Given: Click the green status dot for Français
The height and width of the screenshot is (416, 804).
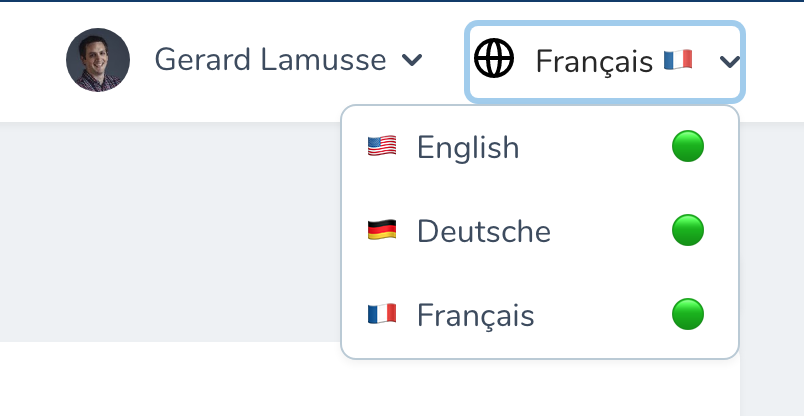Looking at the screenshot, I should coord(688,314).
